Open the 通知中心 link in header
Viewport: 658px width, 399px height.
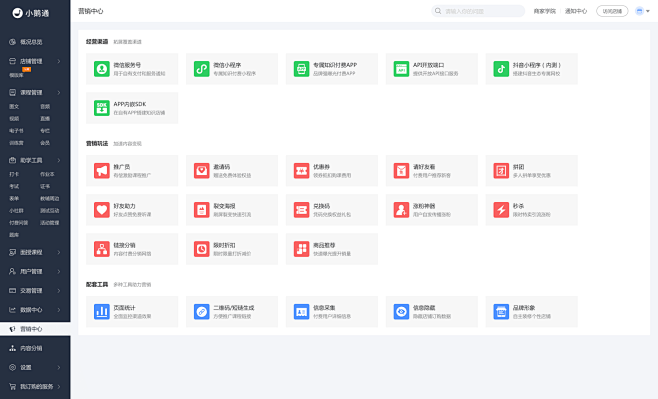576,11
